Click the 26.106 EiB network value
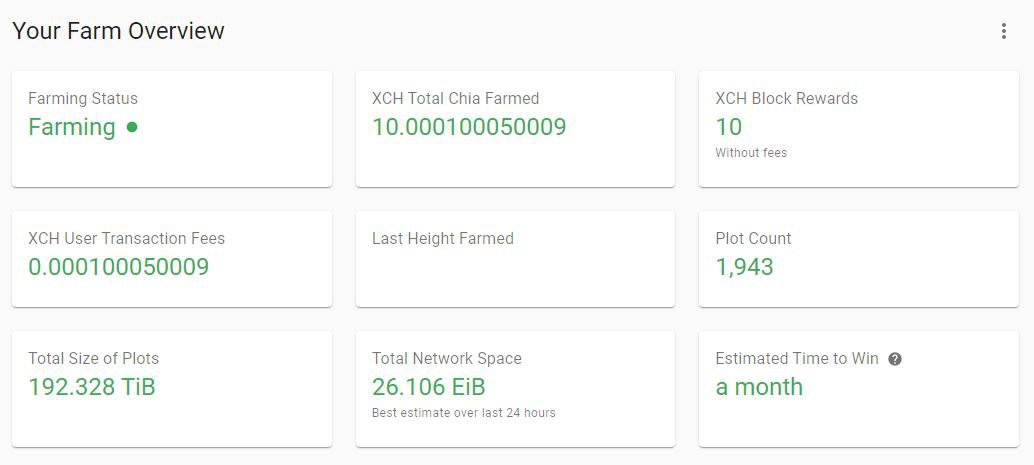This screenshot has width=1034, height=465. tap(429, 387)
